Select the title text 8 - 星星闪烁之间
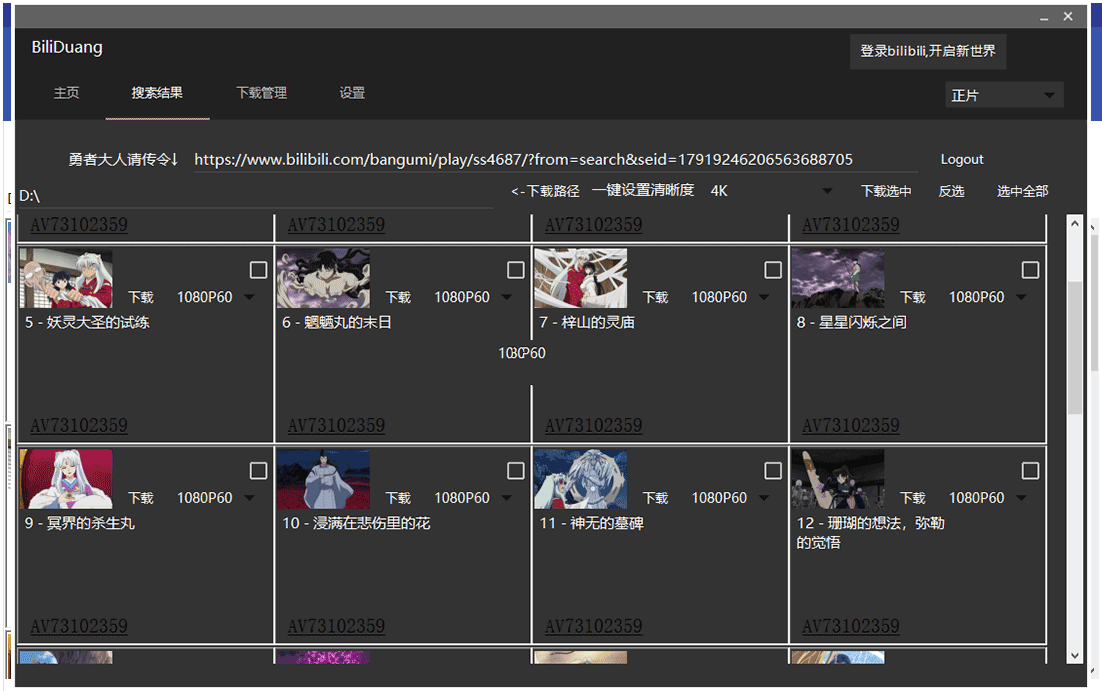The image size is (1102, 691). tap(851, 323)
